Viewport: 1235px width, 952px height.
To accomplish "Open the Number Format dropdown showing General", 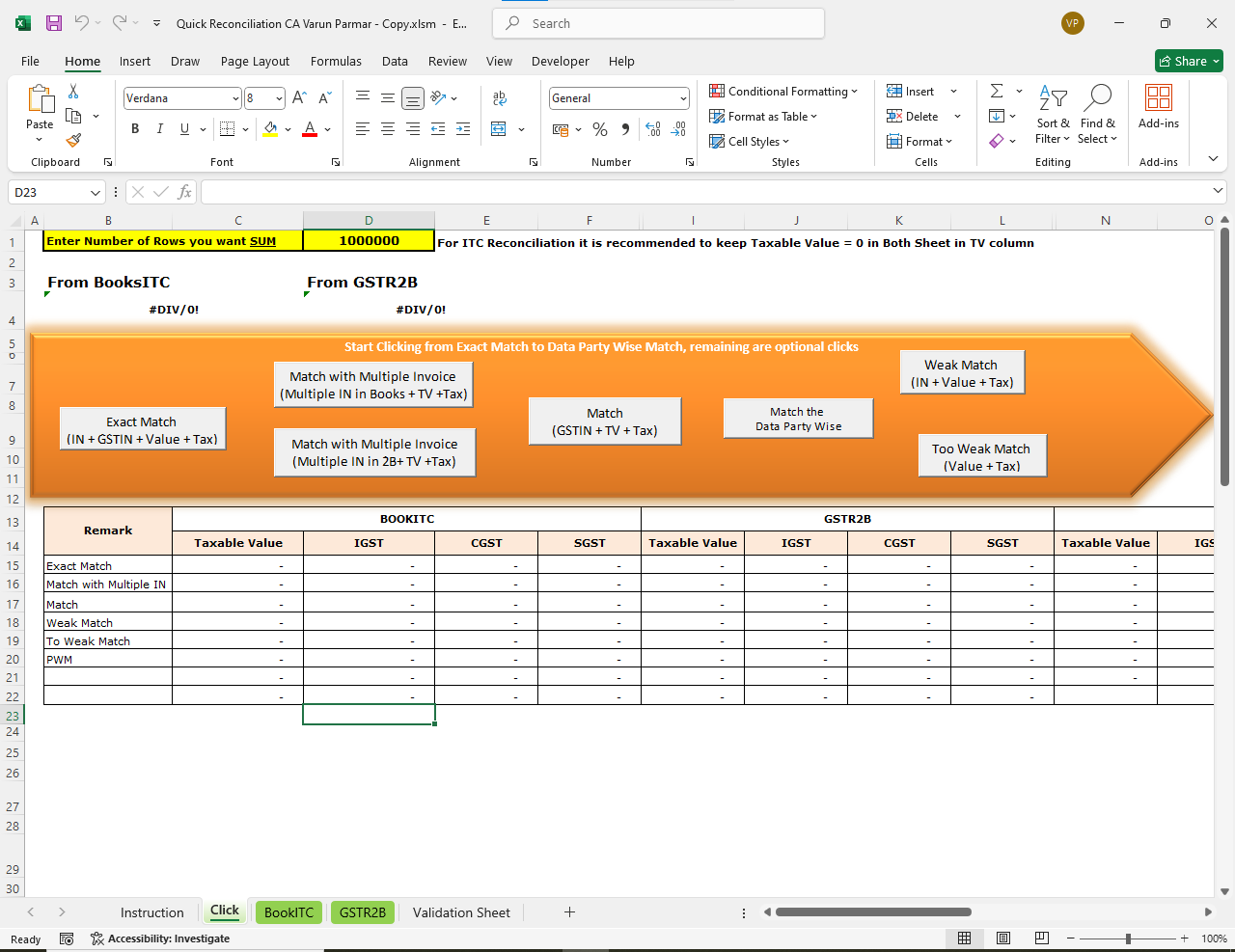I will click(x=618, y=97).
